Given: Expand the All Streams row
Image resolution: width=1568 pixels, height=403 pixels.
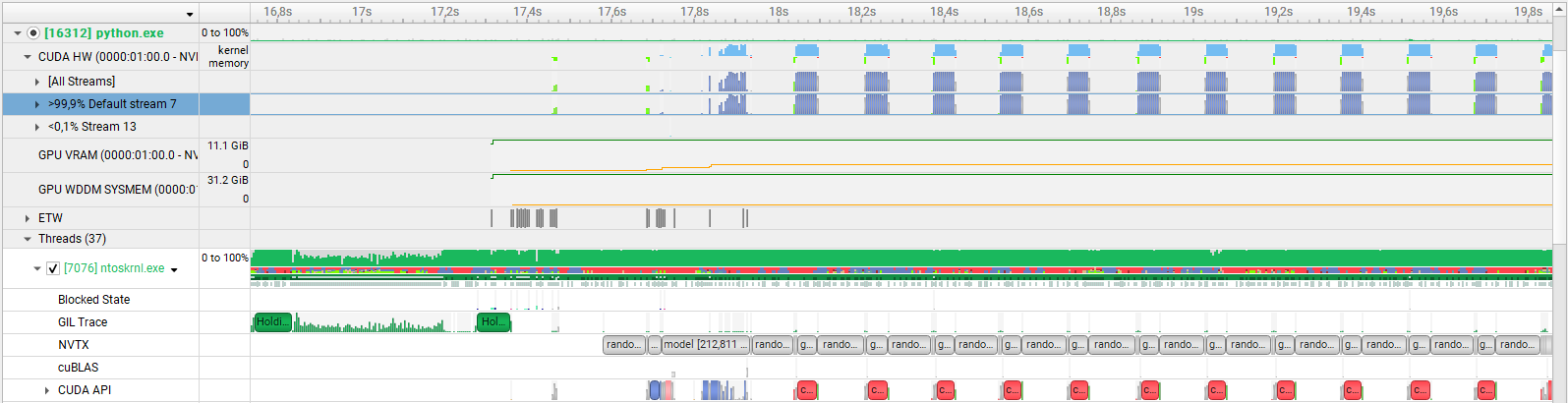Looking at the screenshot, I should (37, 82).
